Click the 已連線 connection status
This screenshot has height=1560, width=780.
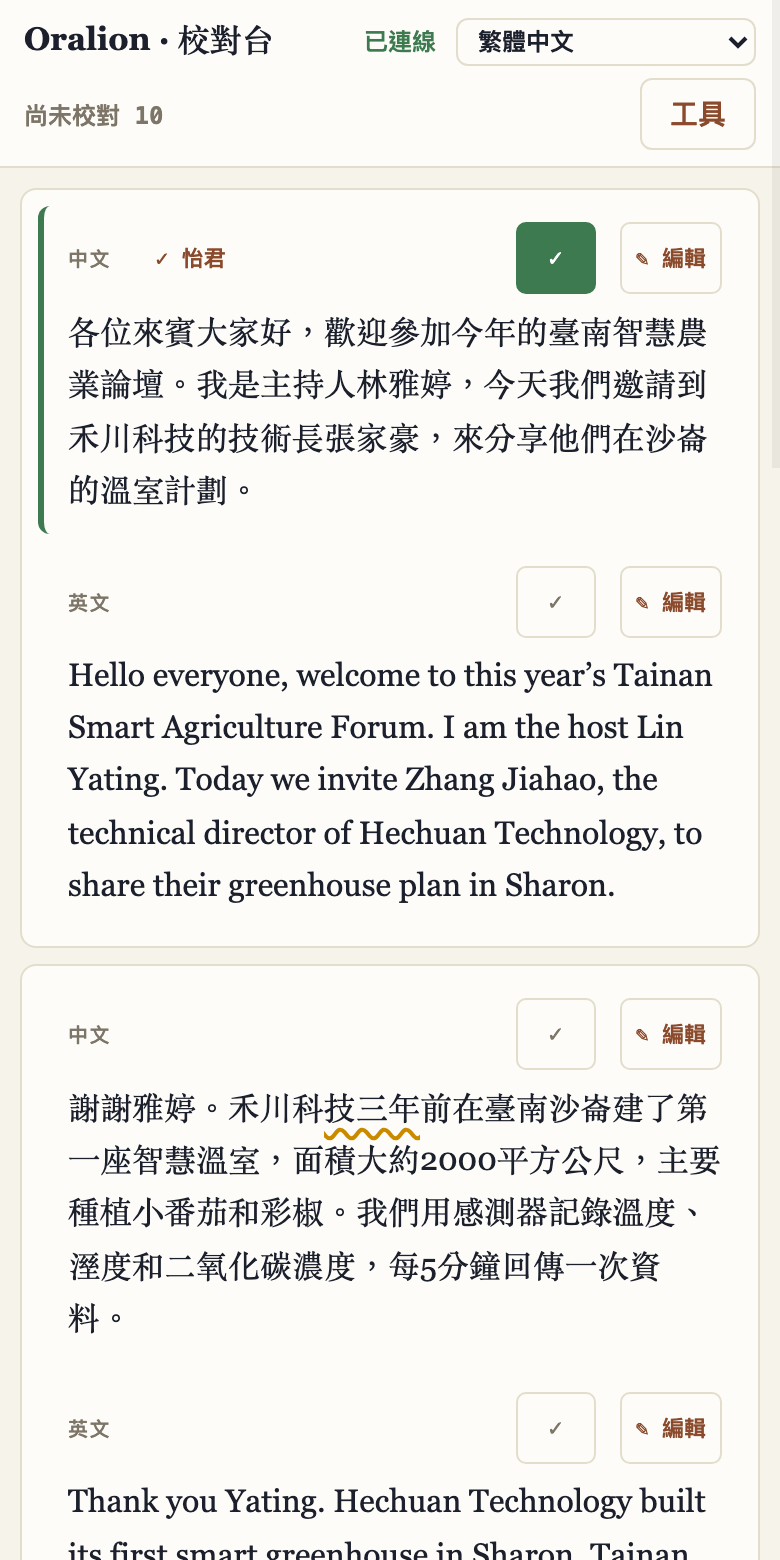point(400,42)
